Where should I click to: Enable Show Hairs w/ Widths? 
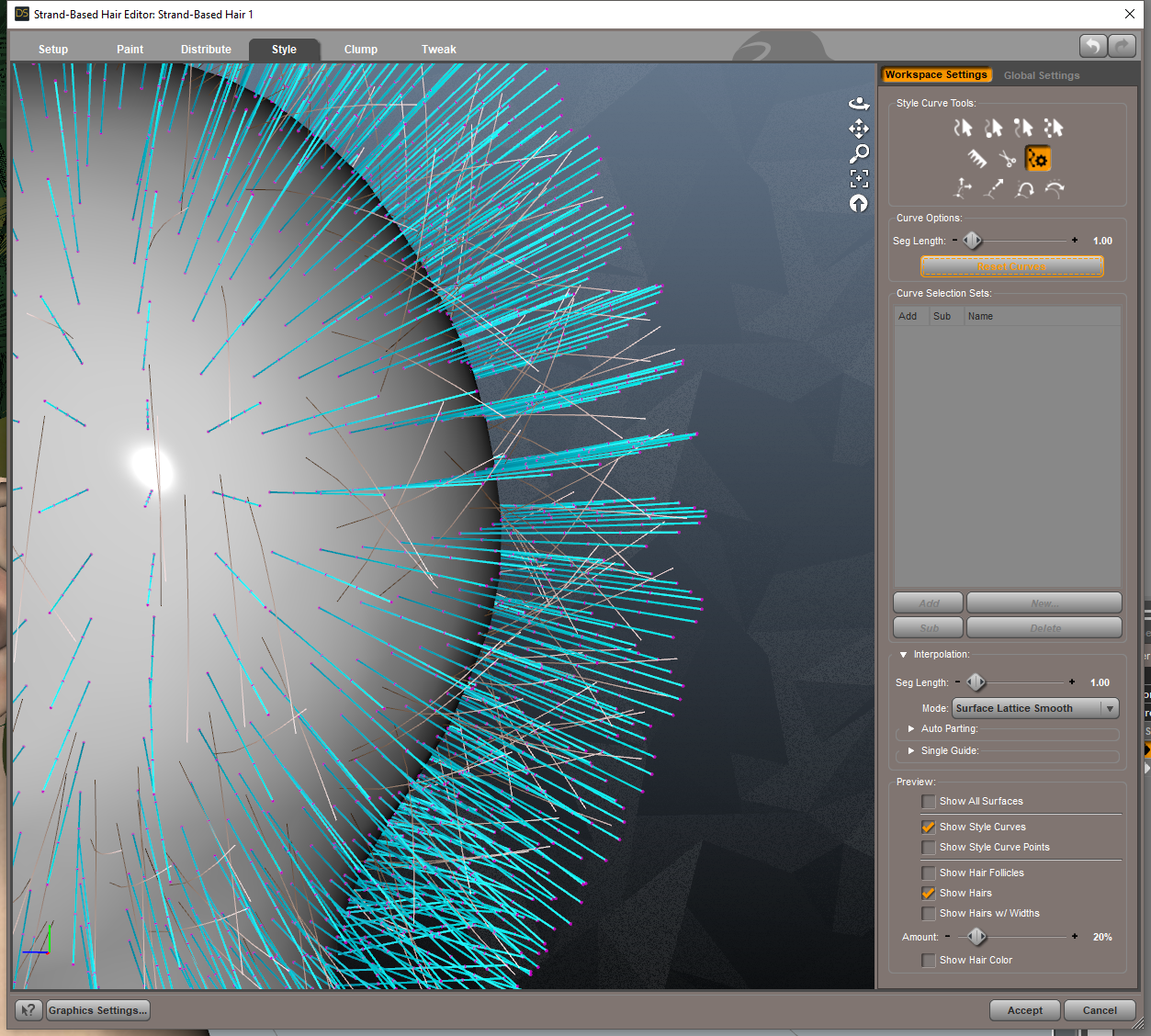click(x=929, y=914)
